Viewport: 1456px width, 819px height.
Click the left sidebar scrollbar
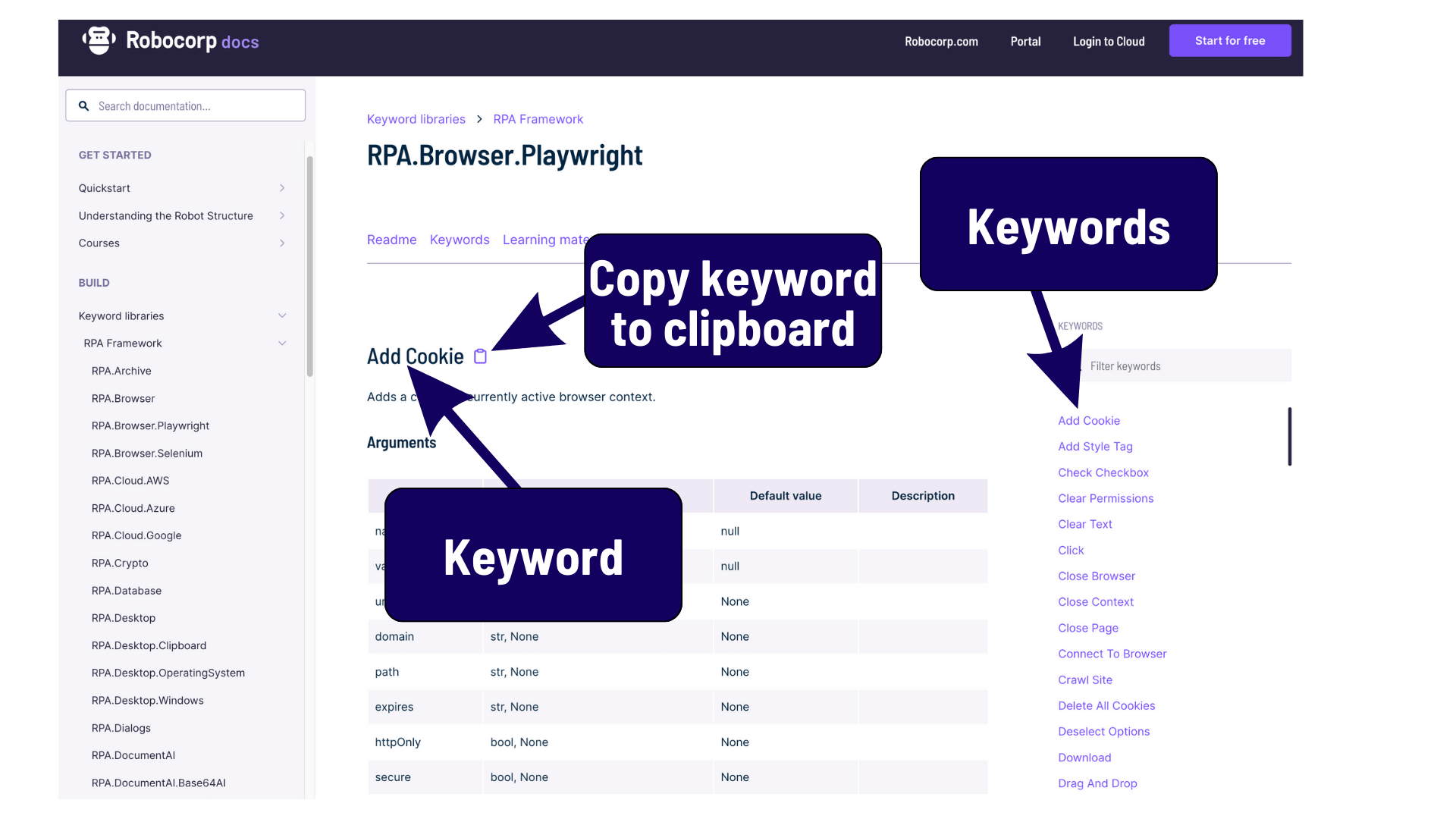point(309,266)
